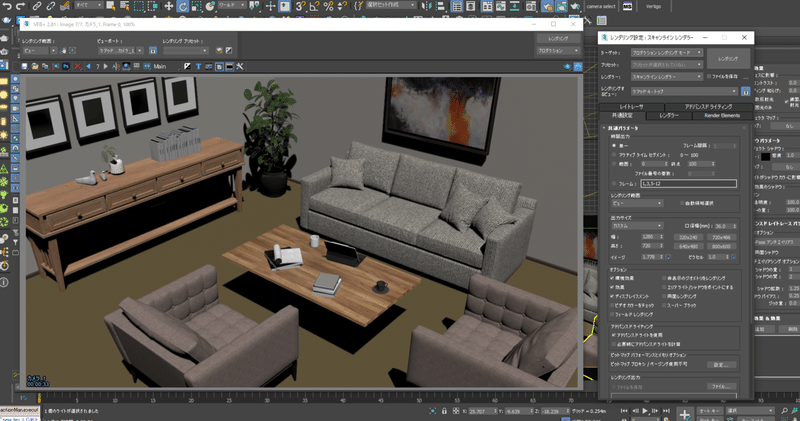
Task: Click the lock-to-view icon in render setup
Action: click(x=745, y=91)
